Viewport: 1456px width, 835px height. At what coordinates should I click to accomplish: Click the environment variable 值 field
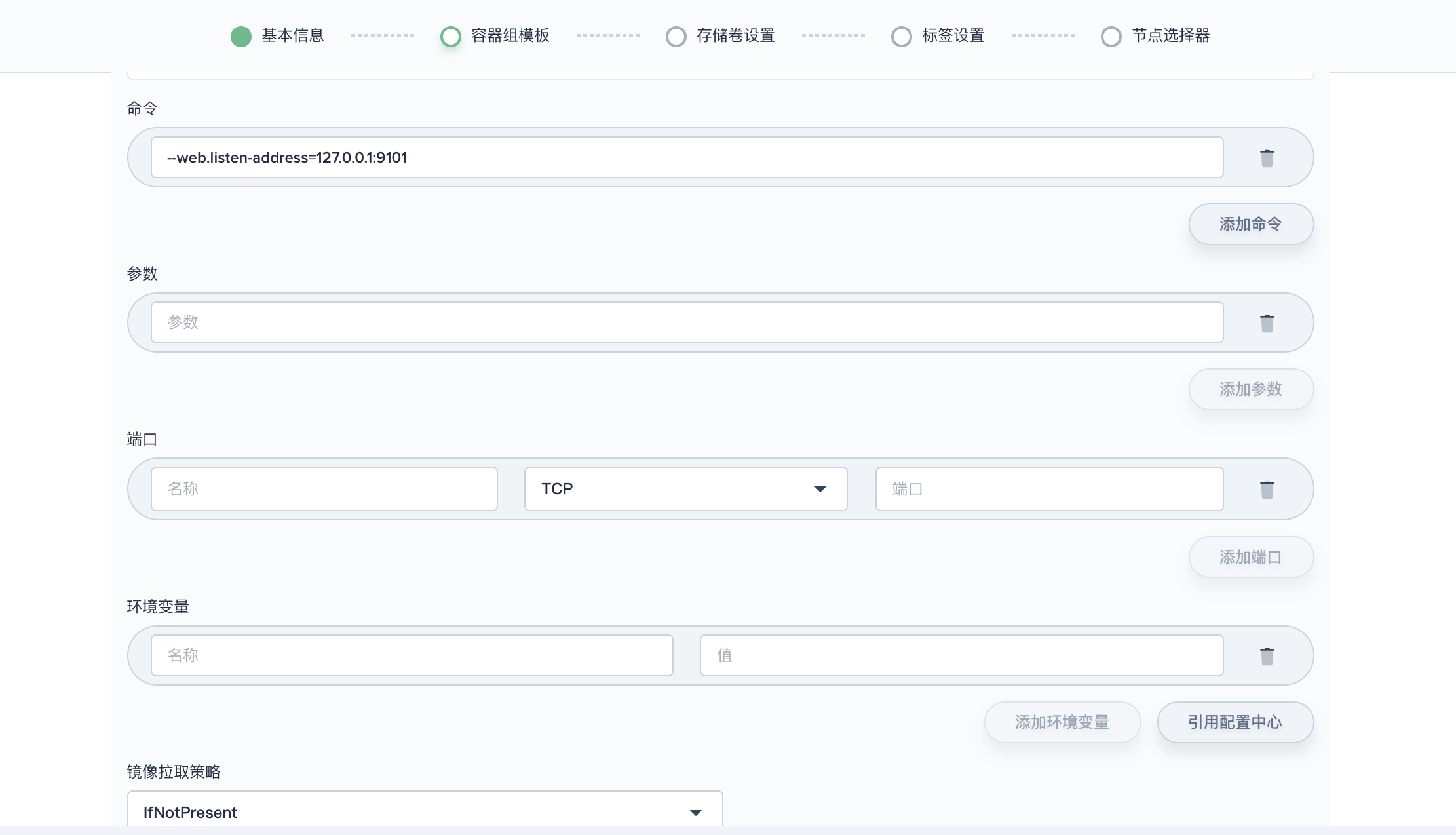961,655
